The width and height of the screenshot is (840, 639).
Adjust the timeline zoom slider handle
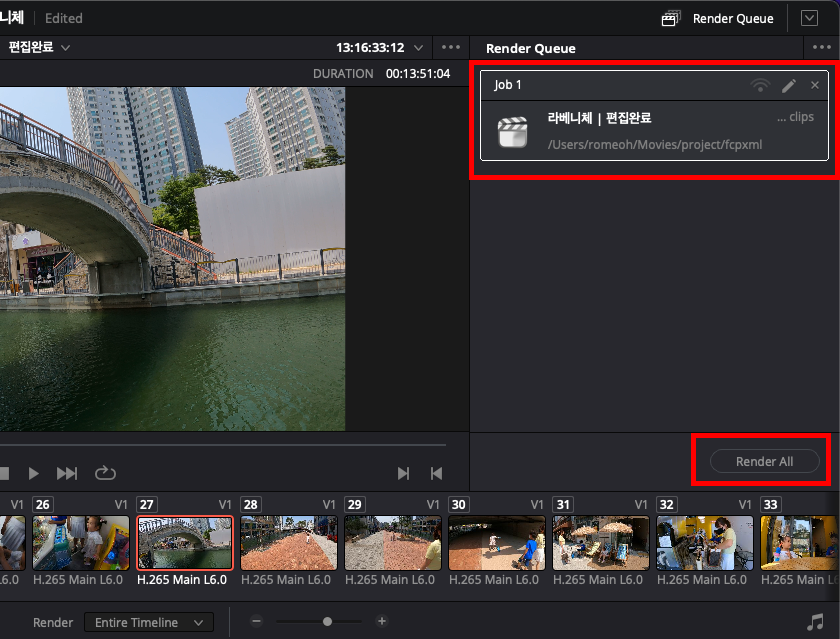(x=327, y=621)
